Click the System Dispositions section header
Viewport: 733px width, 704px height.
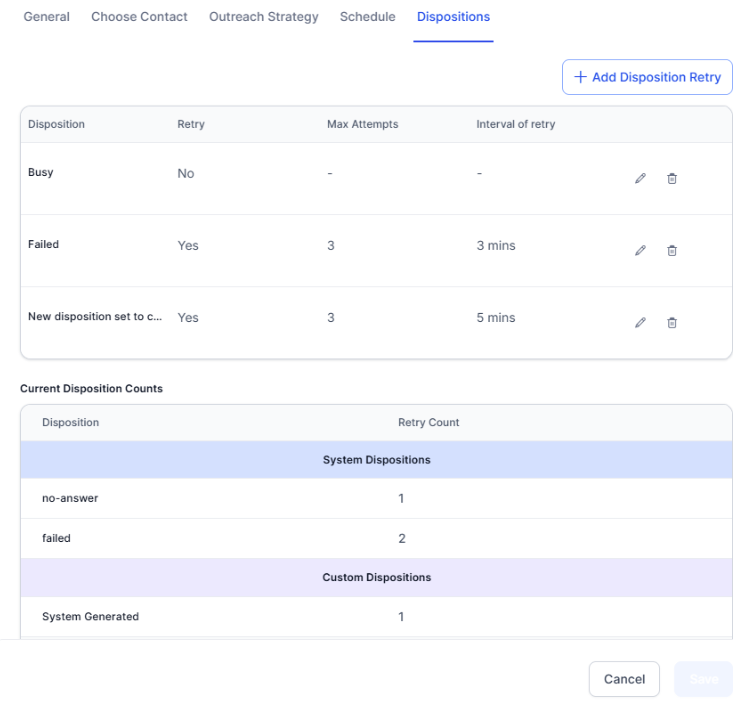pos(376,460)
